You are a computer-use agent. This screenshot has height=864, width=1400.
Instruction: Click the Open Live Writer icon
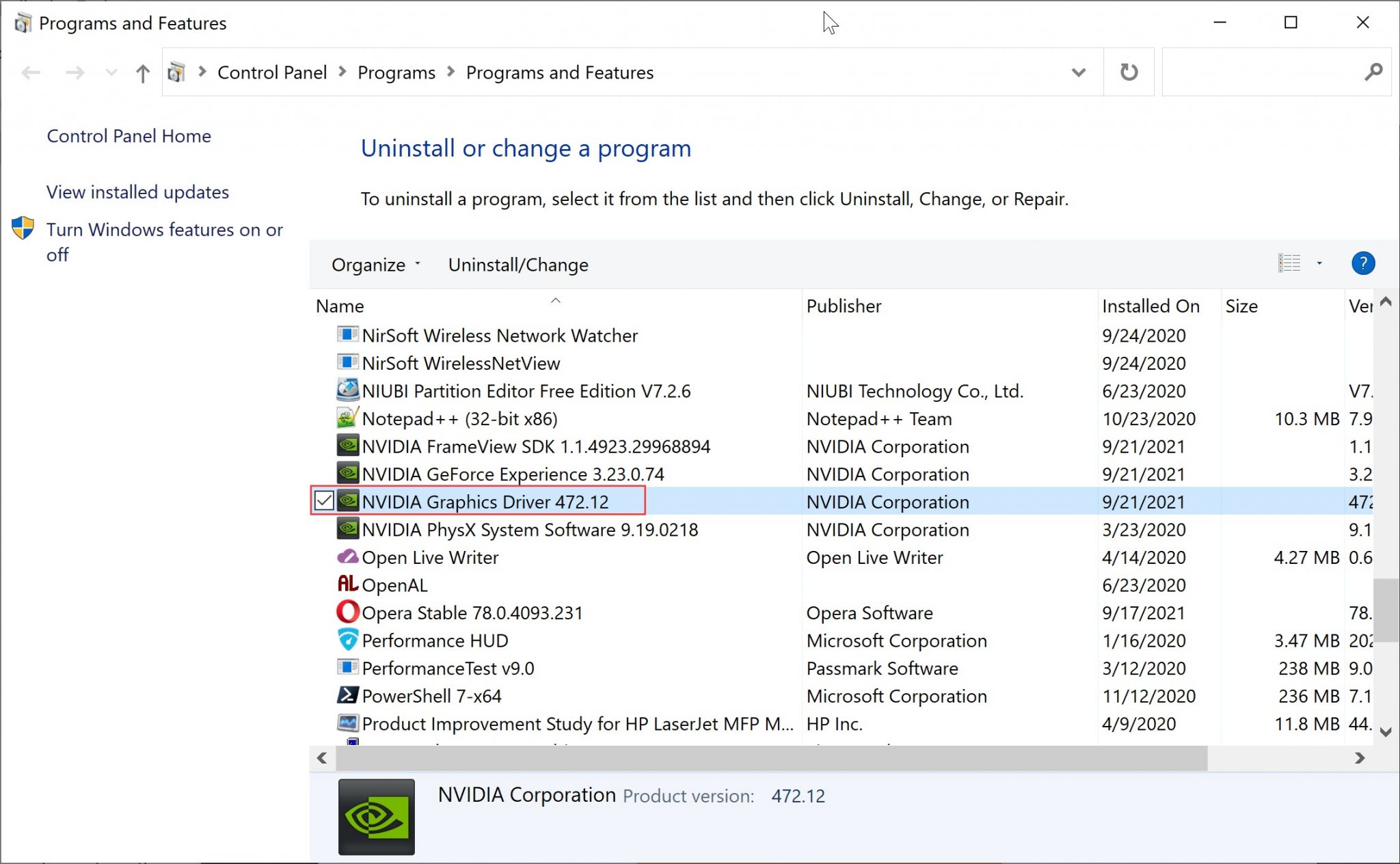tap(348, 557)
